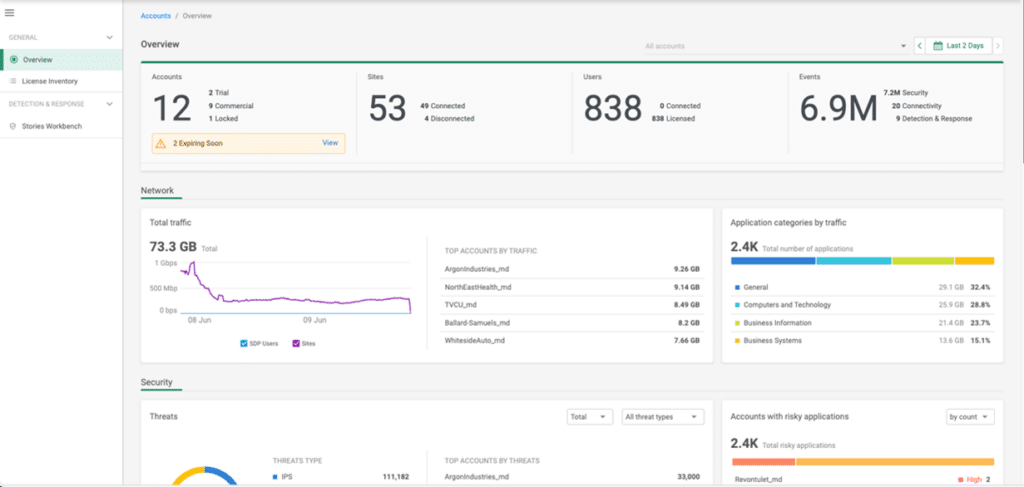The height and width of the screenshot is (487, 1024).
Task: Click ArgonIndustries_md in top accounts by threats
Action: click(x=475, y=477)
